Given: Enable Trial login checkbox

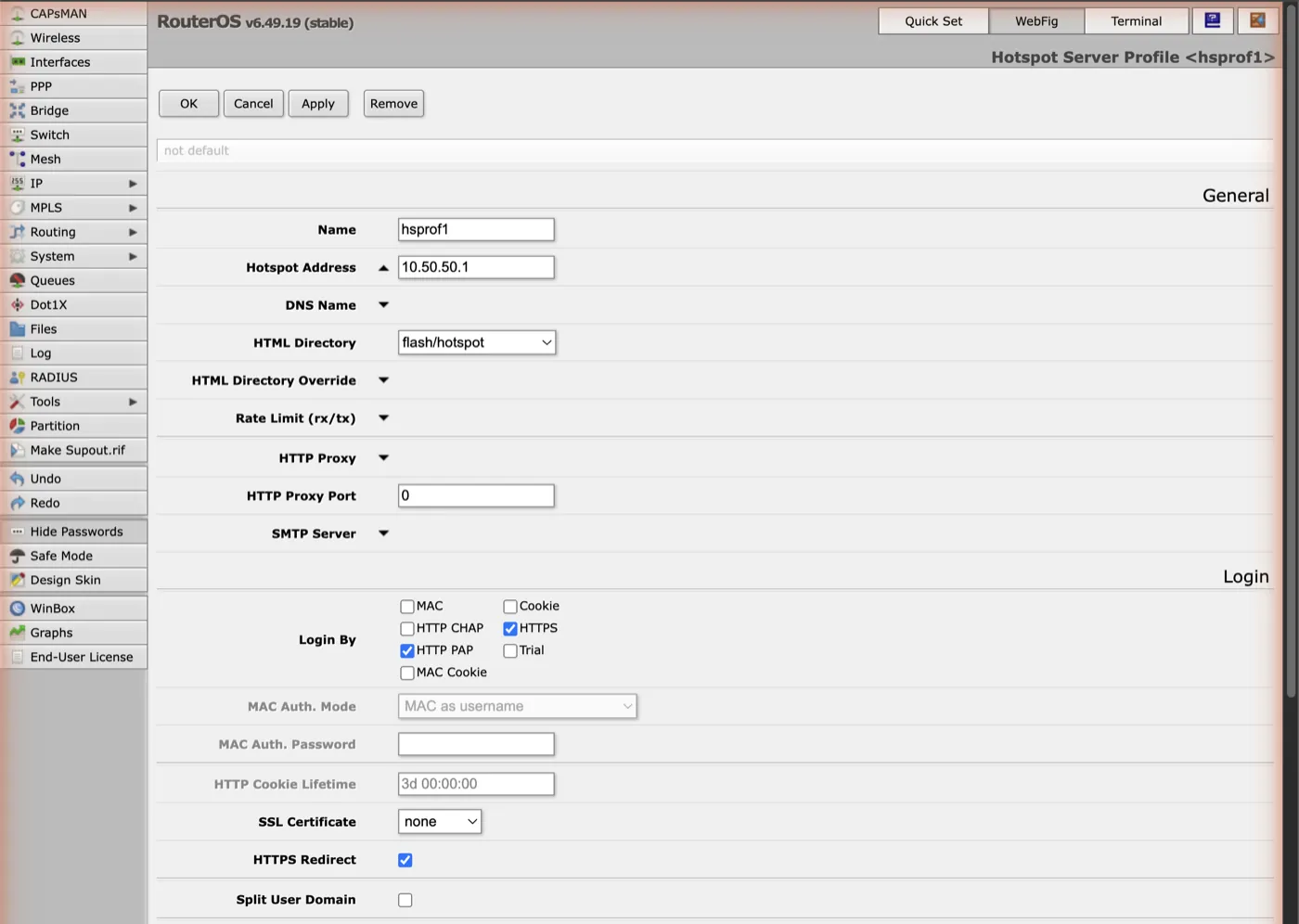Looking at the screenshot, I should pyautogui.click(x=510, y=651).
